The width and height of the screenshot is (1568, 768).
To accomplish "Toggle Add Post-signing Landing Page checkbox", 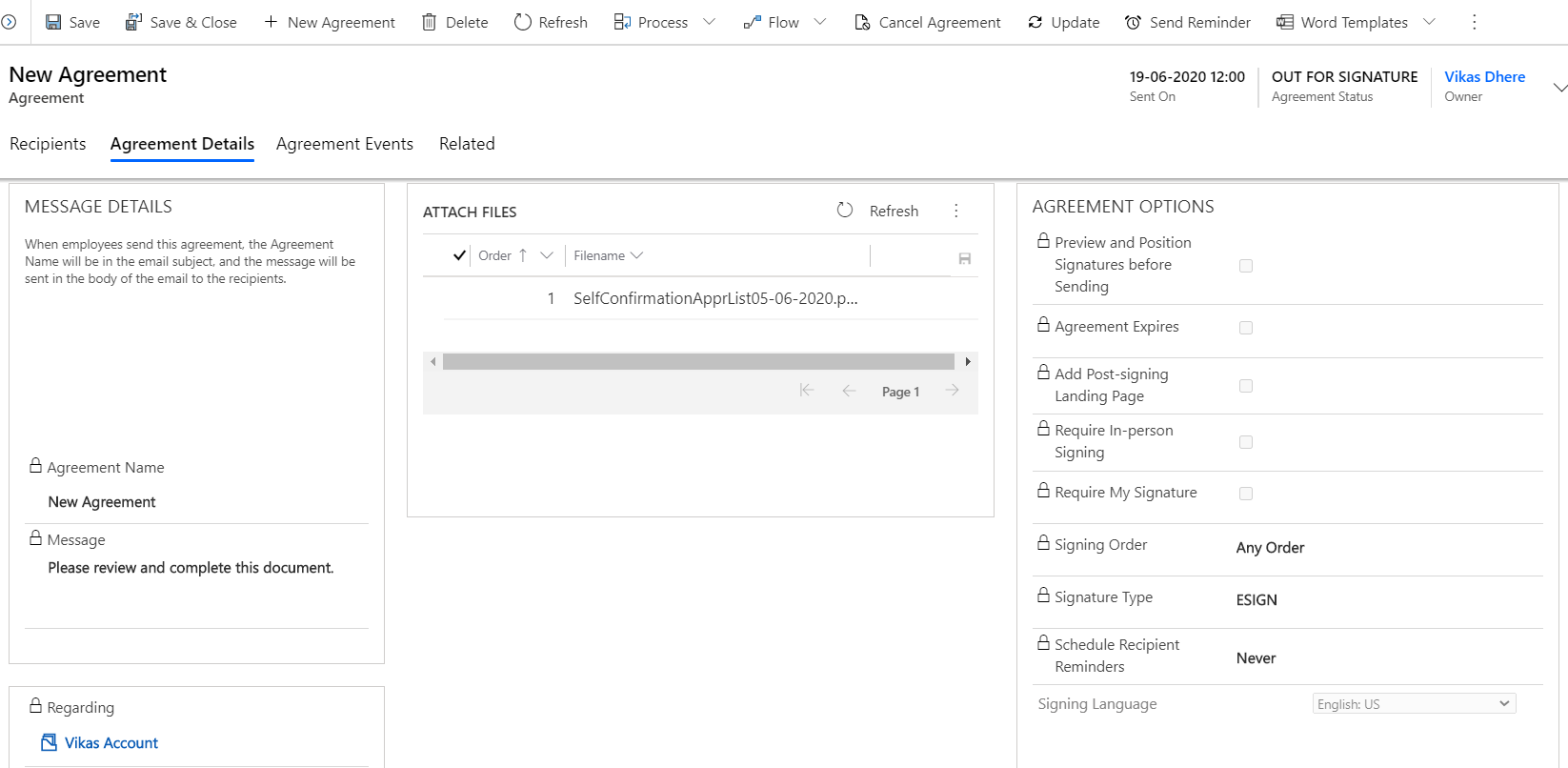I will (1246, 386).
